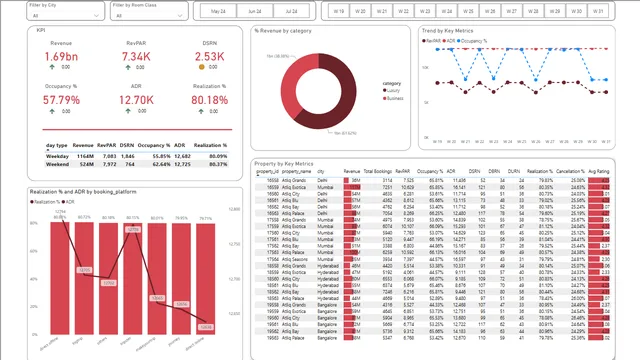The width and height of the screenshot is (640, 360).
Task: Click the ADR KPI green up arrow
Action: (128, 111)
